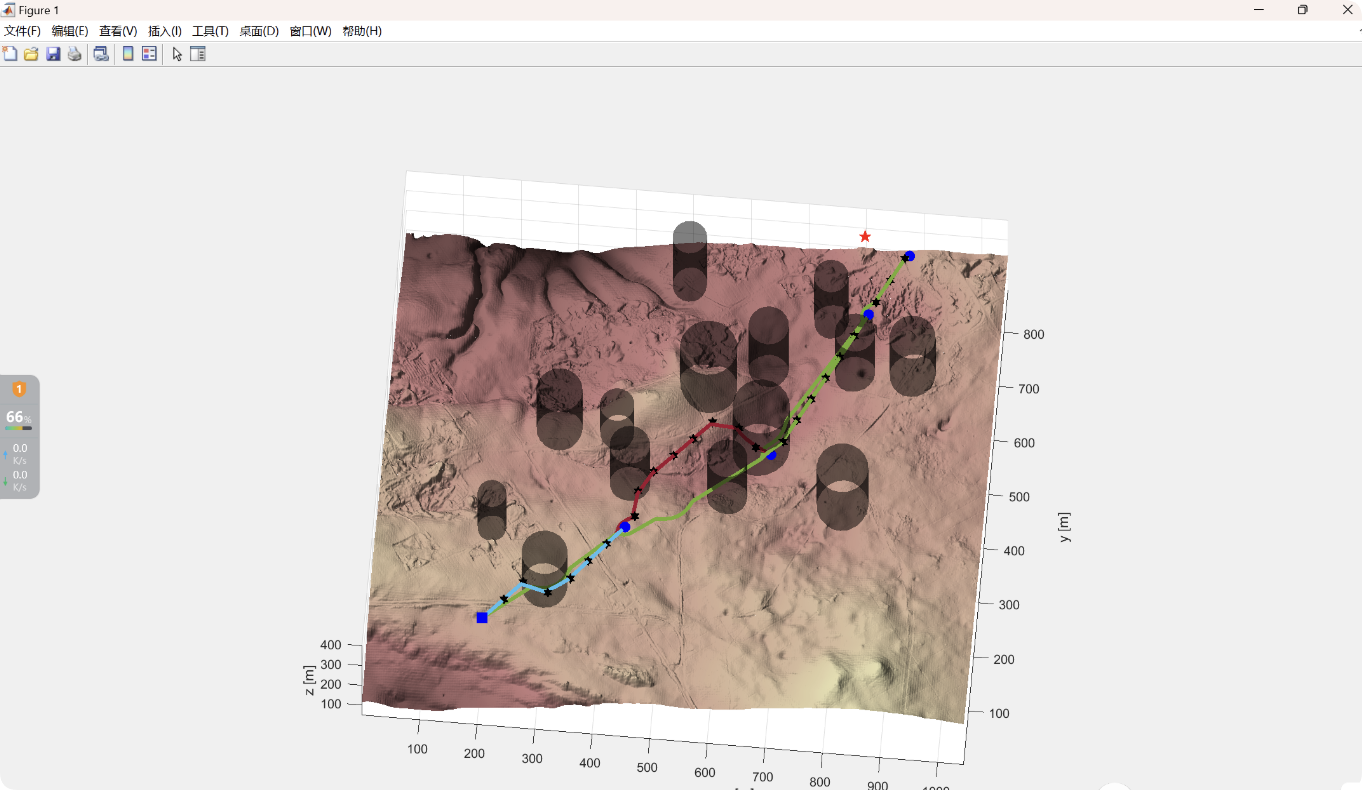Click the 66% usage readout on the widget
This screenshot has width=1362, height=790.
click(x=18, y=417)
